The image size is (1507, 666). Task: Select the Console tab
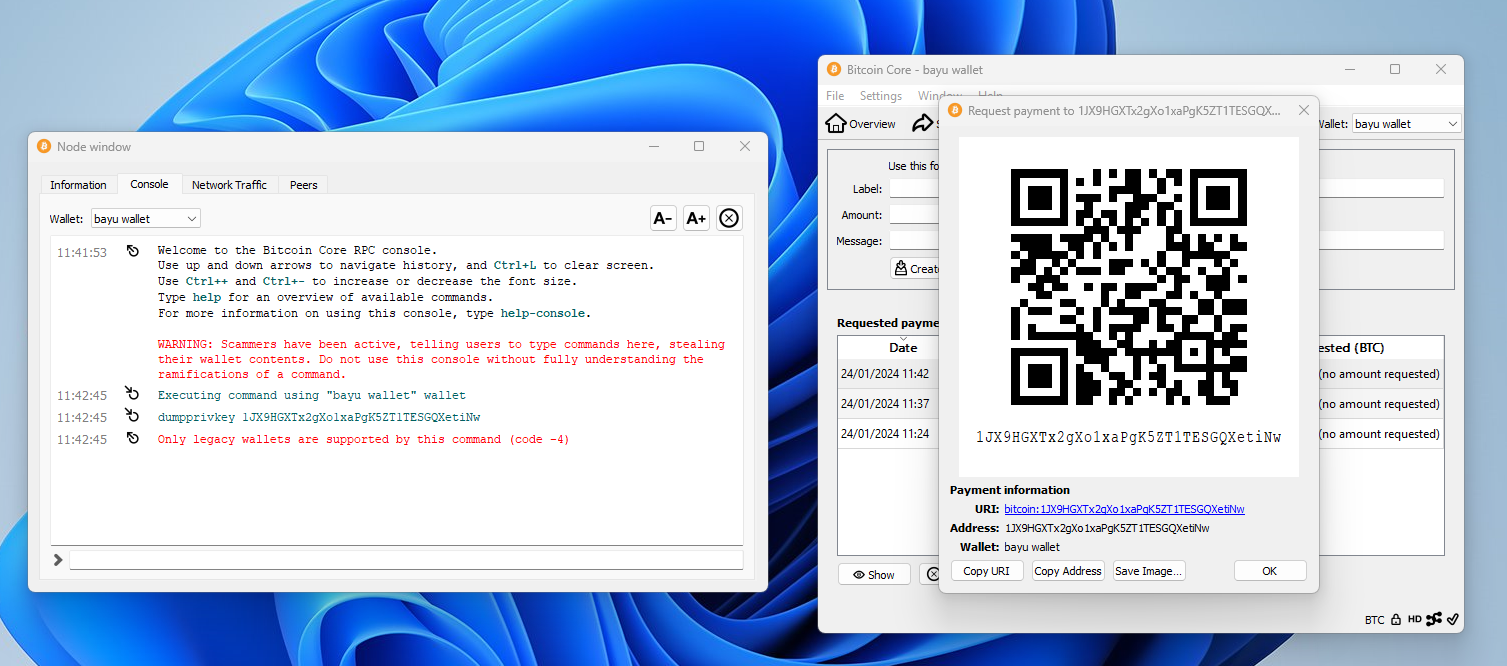click(149, 184)
